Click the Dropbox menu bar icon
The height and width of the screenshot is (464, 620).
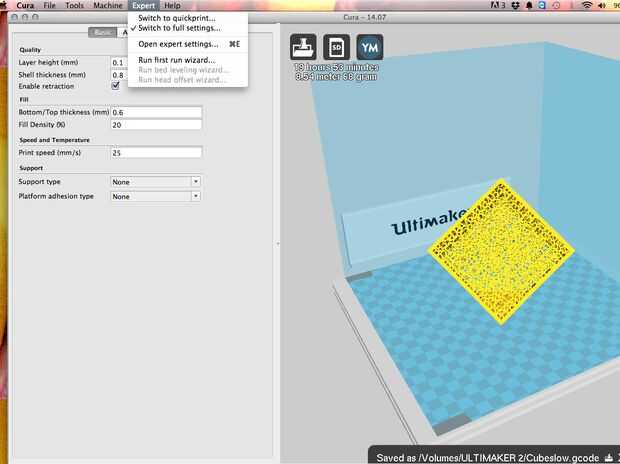515,5
